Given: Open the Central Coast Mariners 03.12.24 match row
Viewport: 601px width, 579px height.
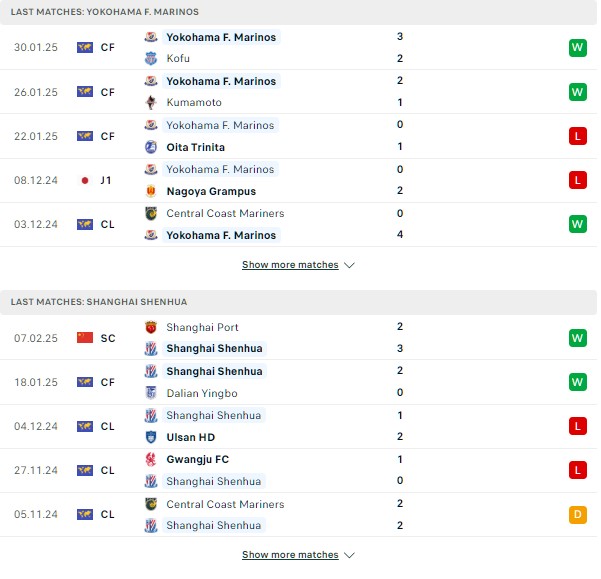Looking at the screenshot, I should point(298,225).
